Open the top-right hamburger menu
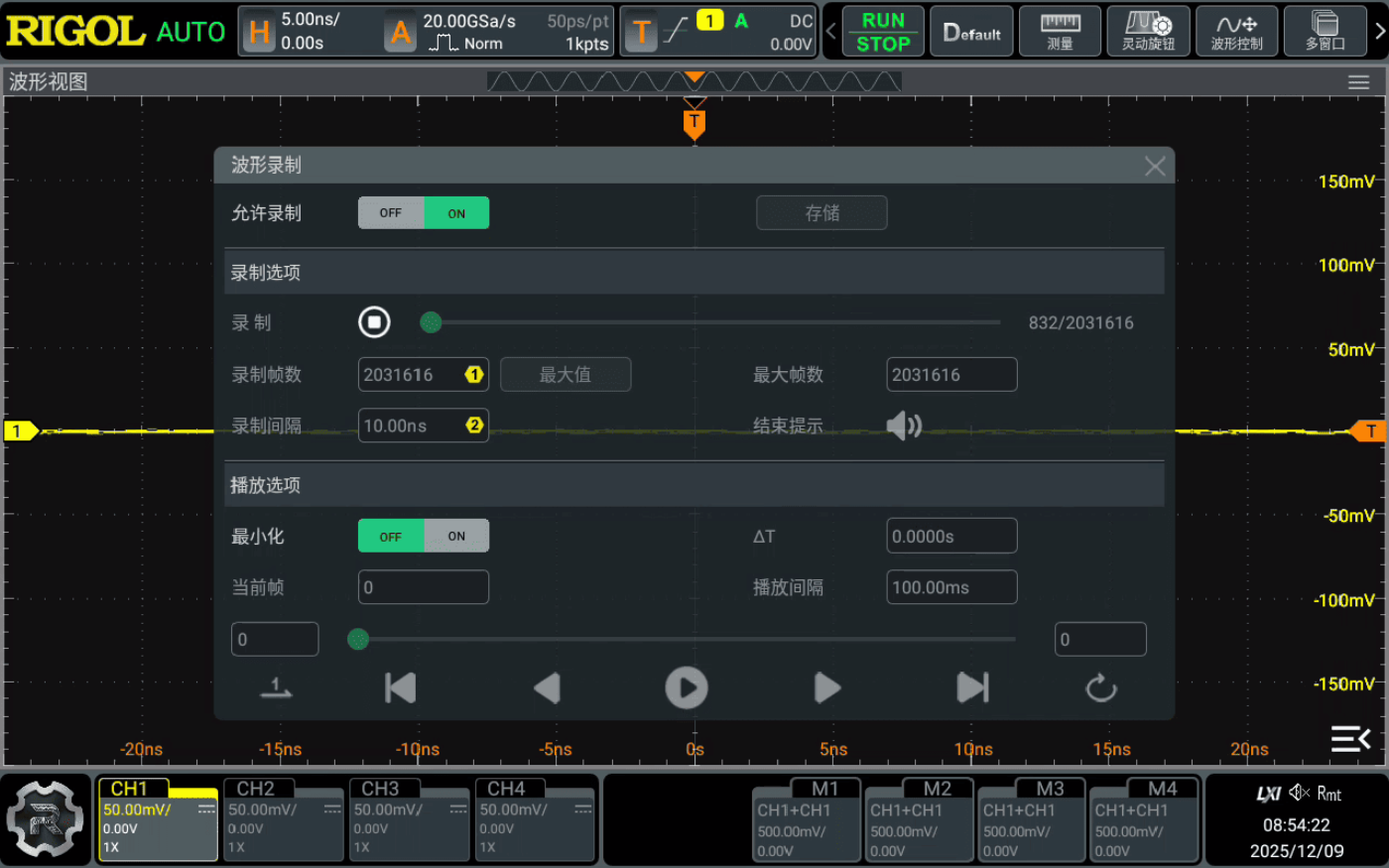 click(1357, 82)
